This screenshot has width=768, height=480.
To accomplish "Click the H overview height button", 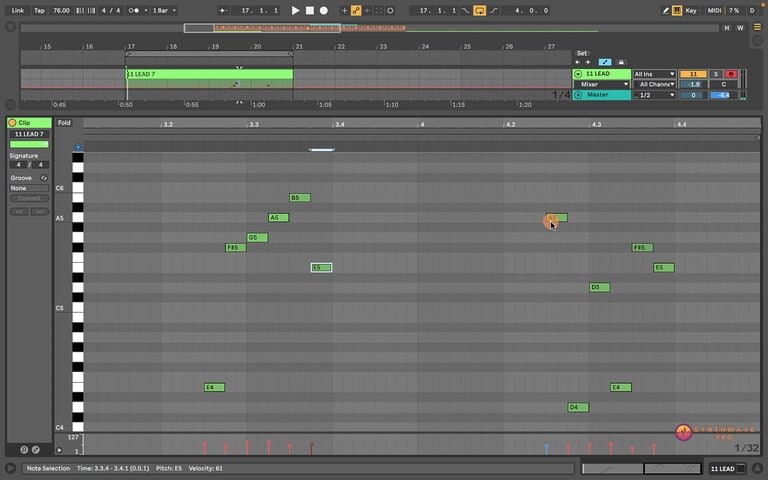I will coord(727,28).
